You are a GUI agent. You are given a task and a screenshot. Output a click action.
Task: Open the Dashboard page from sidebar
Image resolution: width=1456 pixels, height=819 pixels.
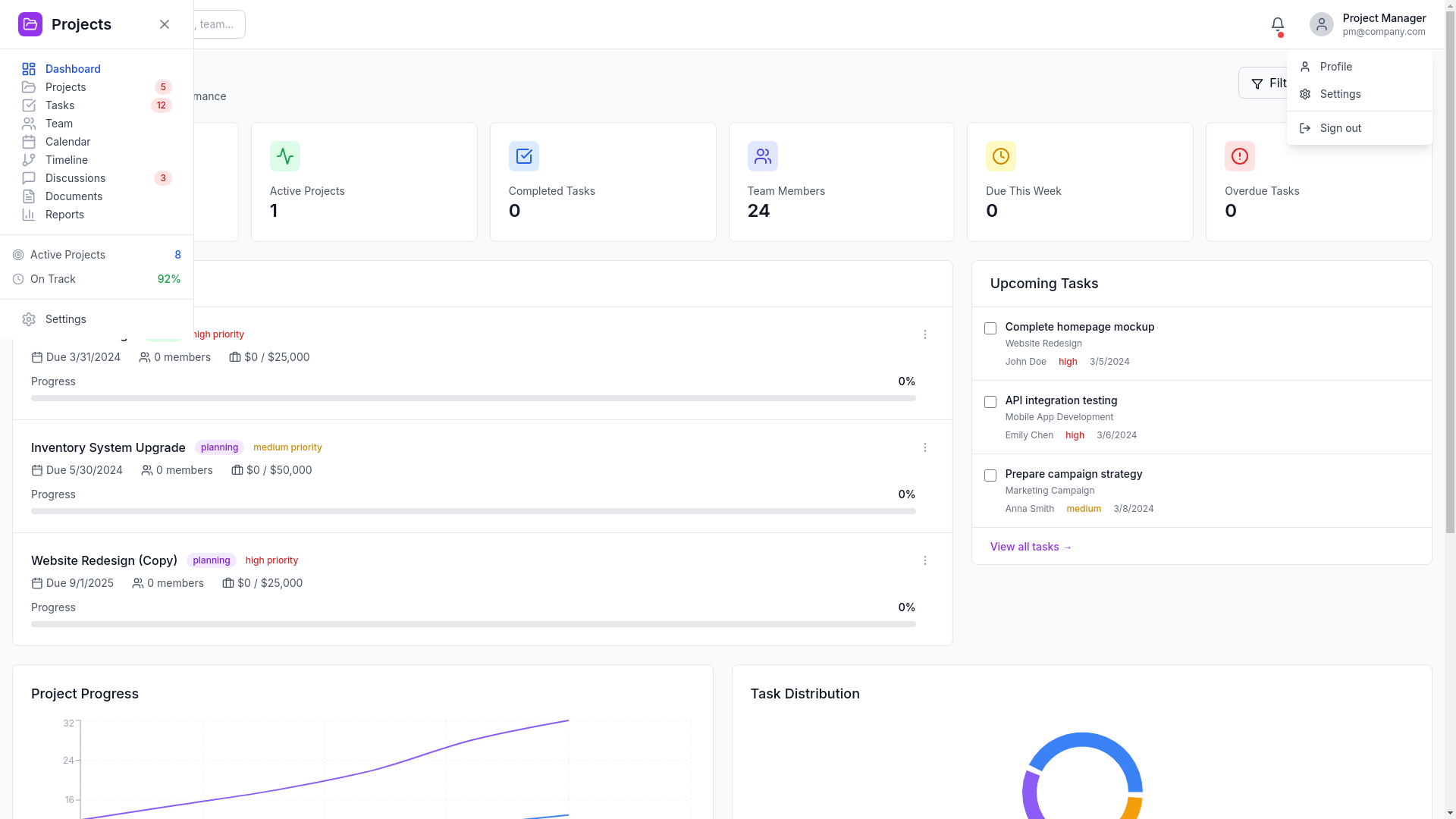click(97, 69)
